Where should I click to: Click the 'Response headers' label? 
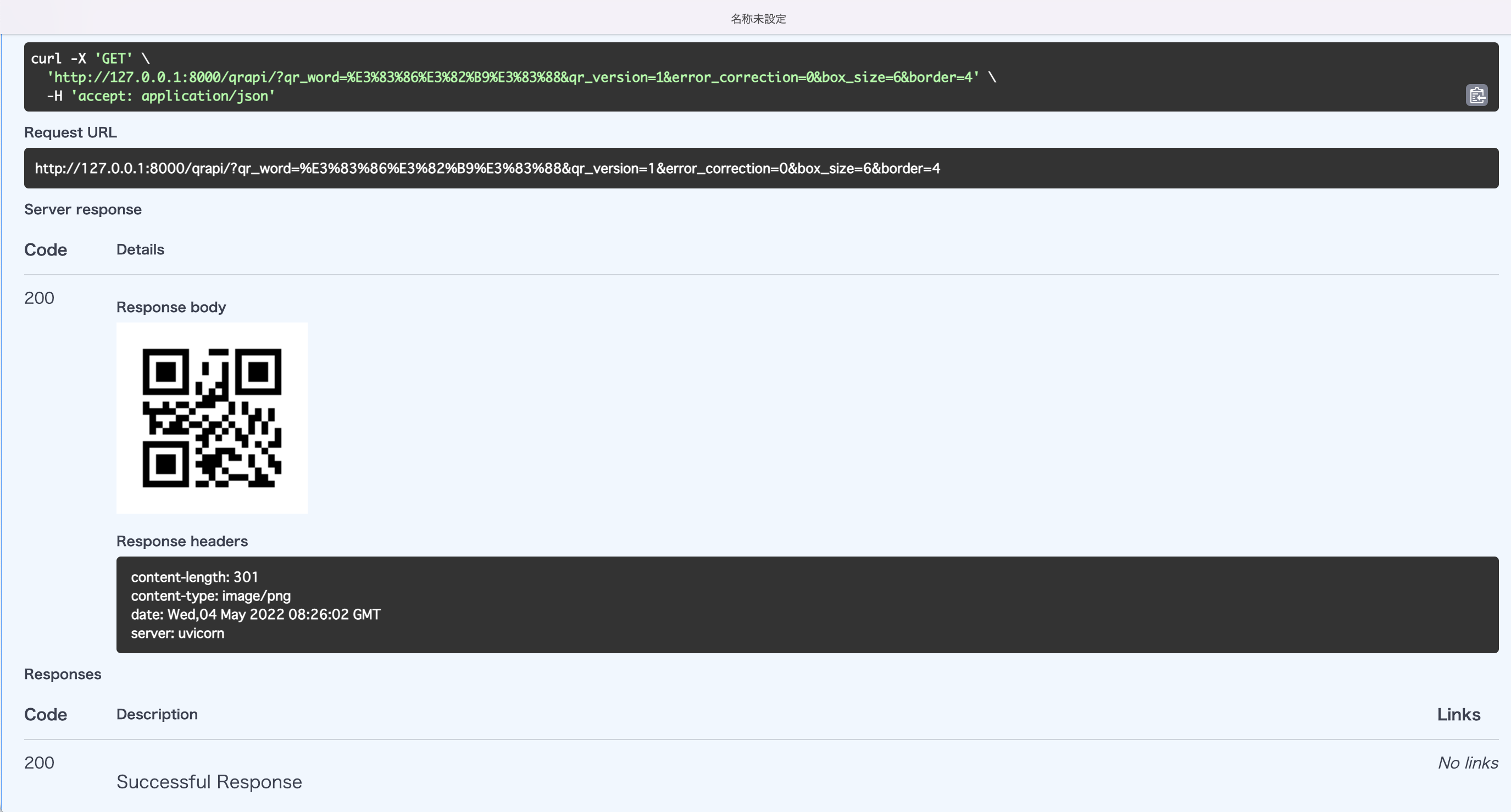(182, 541)
